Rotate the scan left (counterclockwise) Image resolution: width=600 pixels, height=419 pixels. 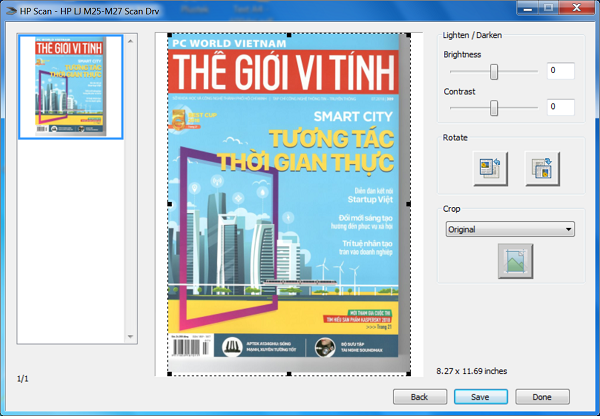click(x=490, y=169)
